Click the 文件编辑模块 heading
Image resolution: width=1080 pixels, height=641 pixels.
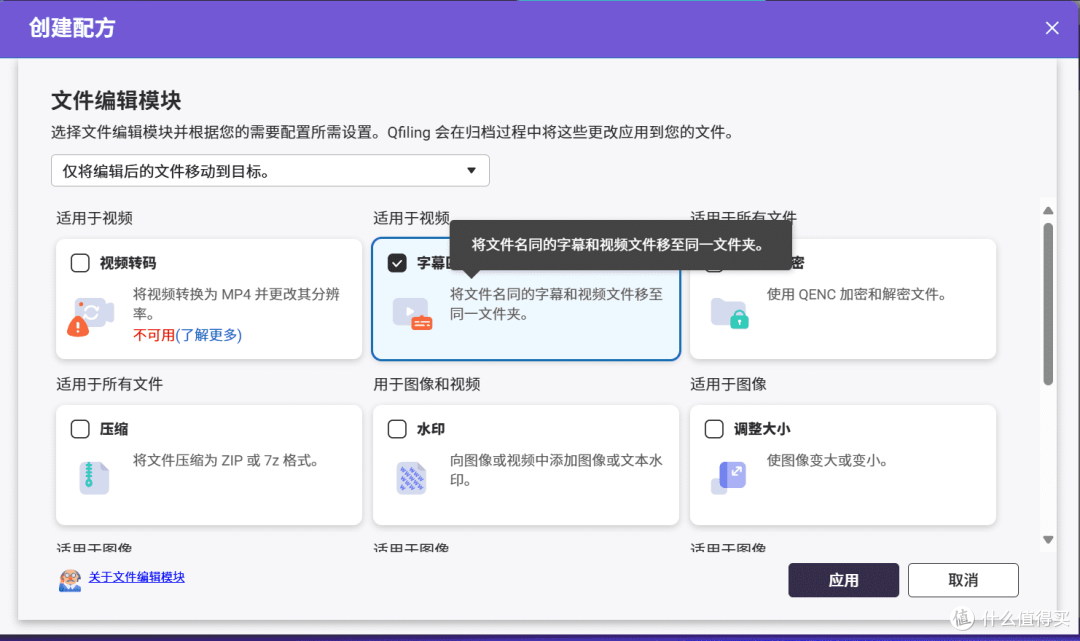point(116,101)
